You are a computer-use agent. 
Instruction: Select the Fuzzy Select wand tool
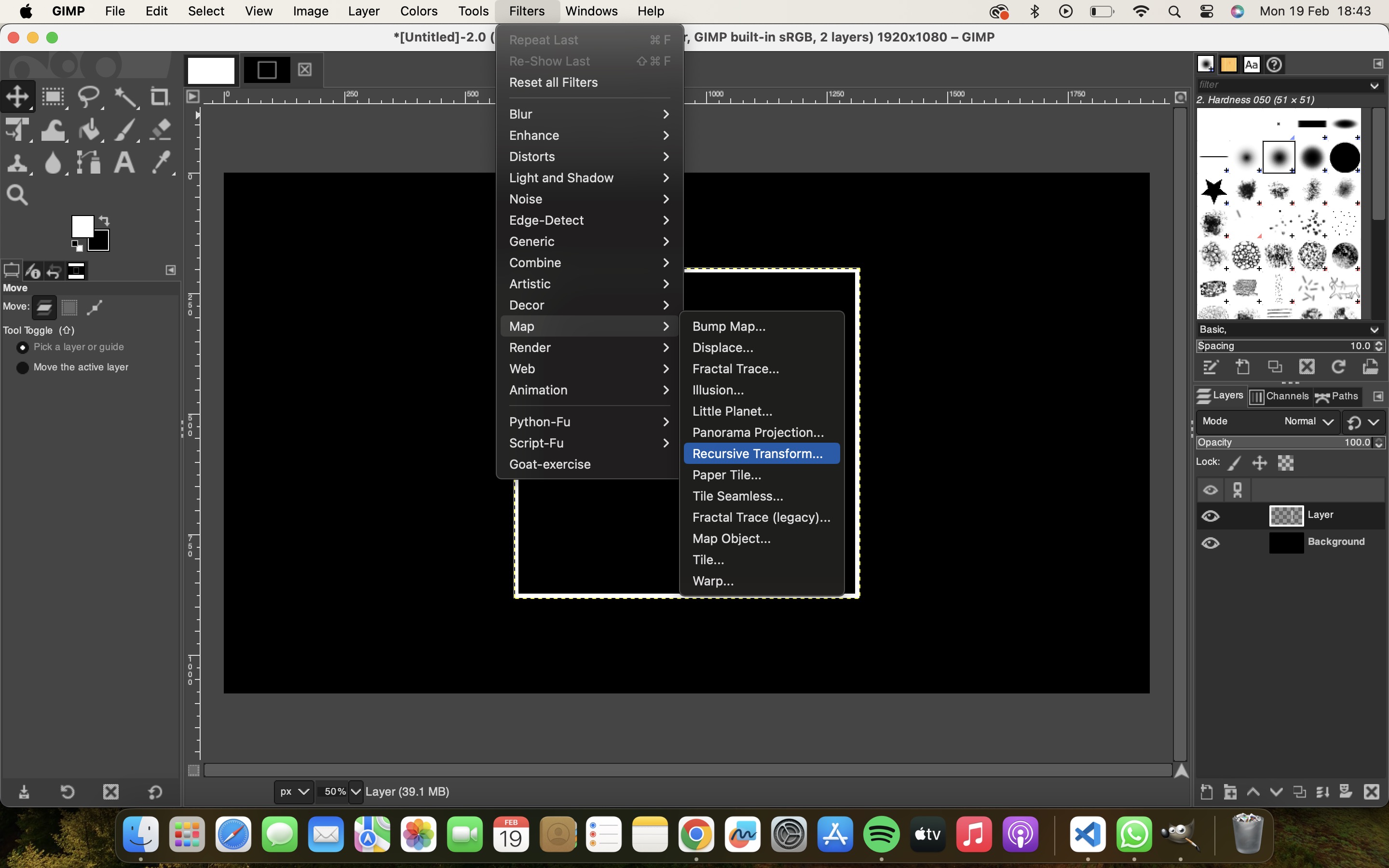(125, 96)
